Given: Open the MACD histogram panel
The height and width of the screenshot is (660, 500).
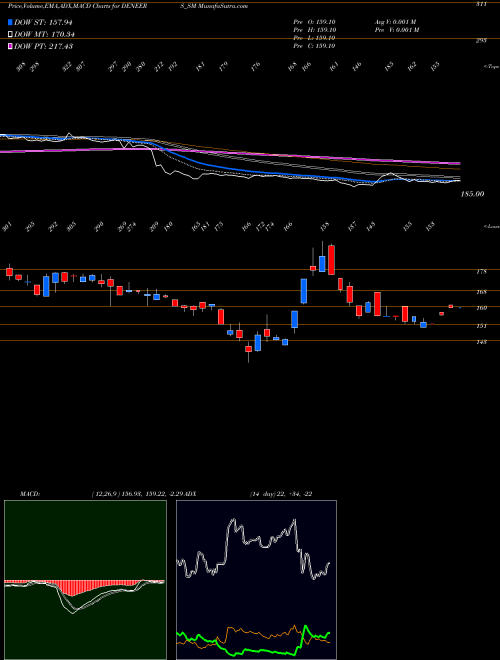Looking at the screenshot, I should 85,580.
